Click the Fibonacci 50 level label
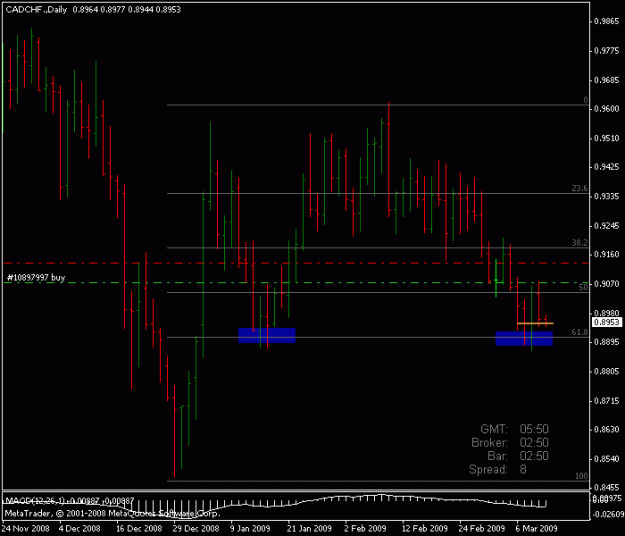The width and height of the screenshot is (625, 536). pyautogui.click(x=583, y=287)
